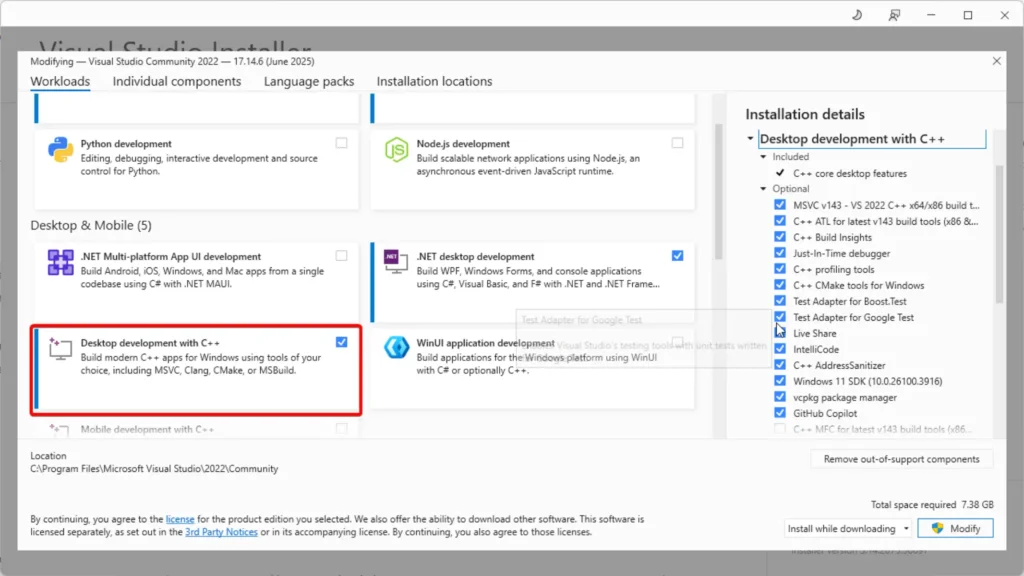Switch to Installation locations tab
Viewport: 1024px width, 576px height.
coord(434,82)
